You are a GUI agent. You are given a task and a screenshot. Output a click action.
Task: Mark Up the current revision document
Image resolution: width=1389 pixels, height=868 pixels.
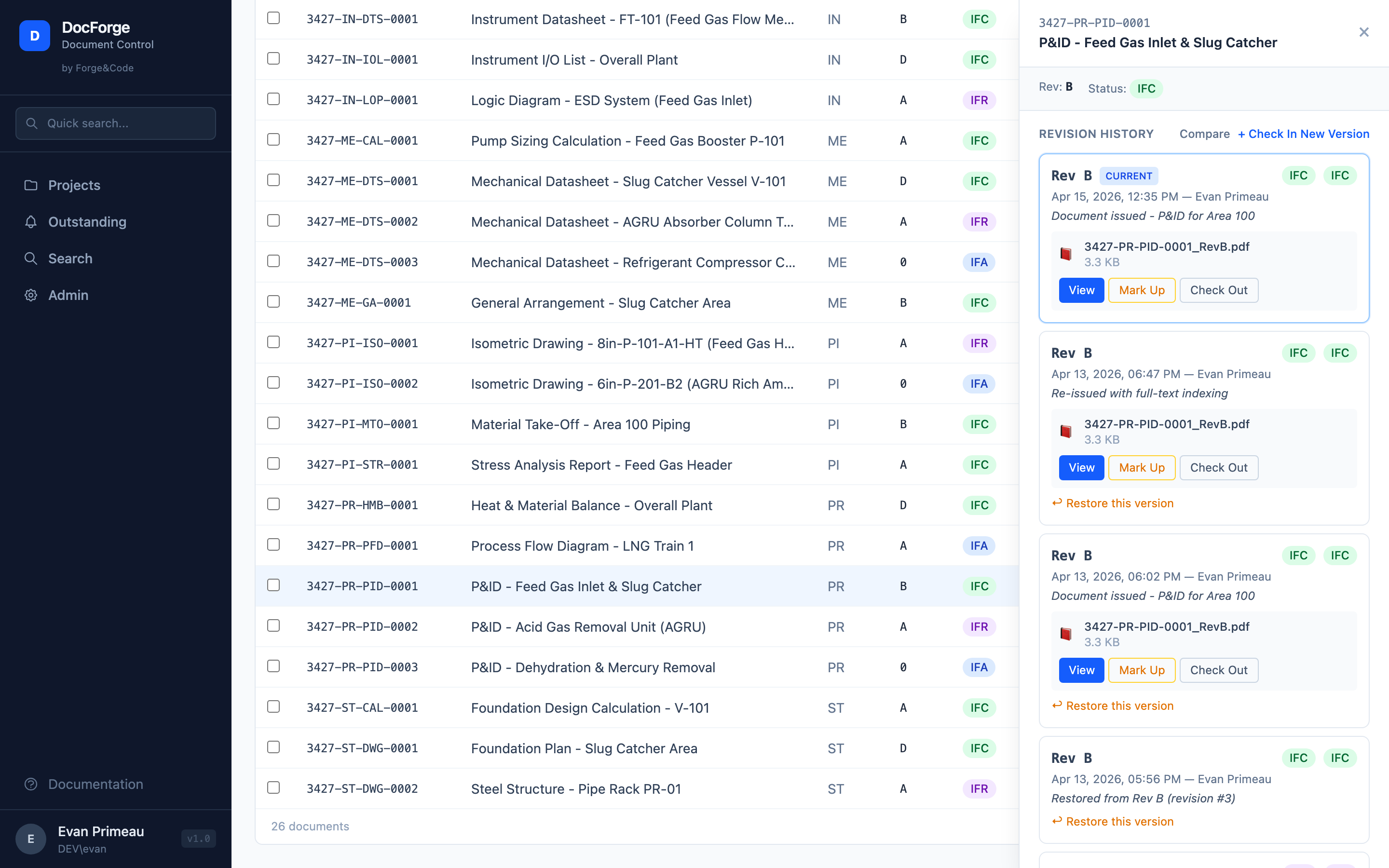[x=1142, y=290]
